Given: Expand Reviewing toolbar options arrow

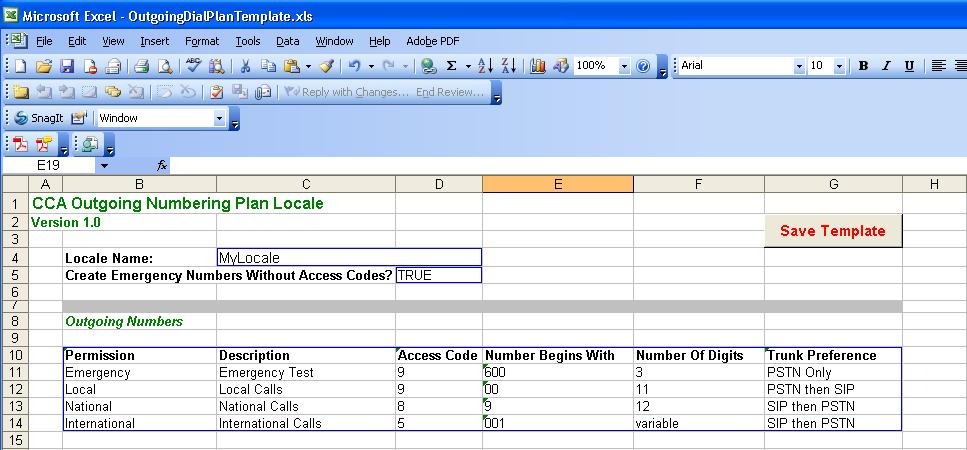Looking at the screenshot, I should (496, 92).
